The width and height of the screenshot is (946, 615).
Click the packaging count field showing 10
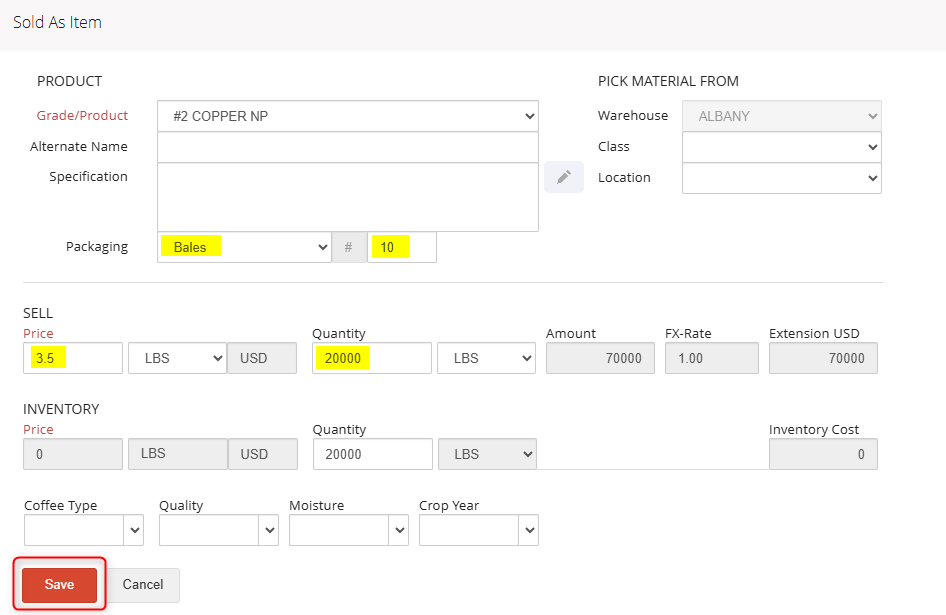pyautogui.click(x=401, y=247)
